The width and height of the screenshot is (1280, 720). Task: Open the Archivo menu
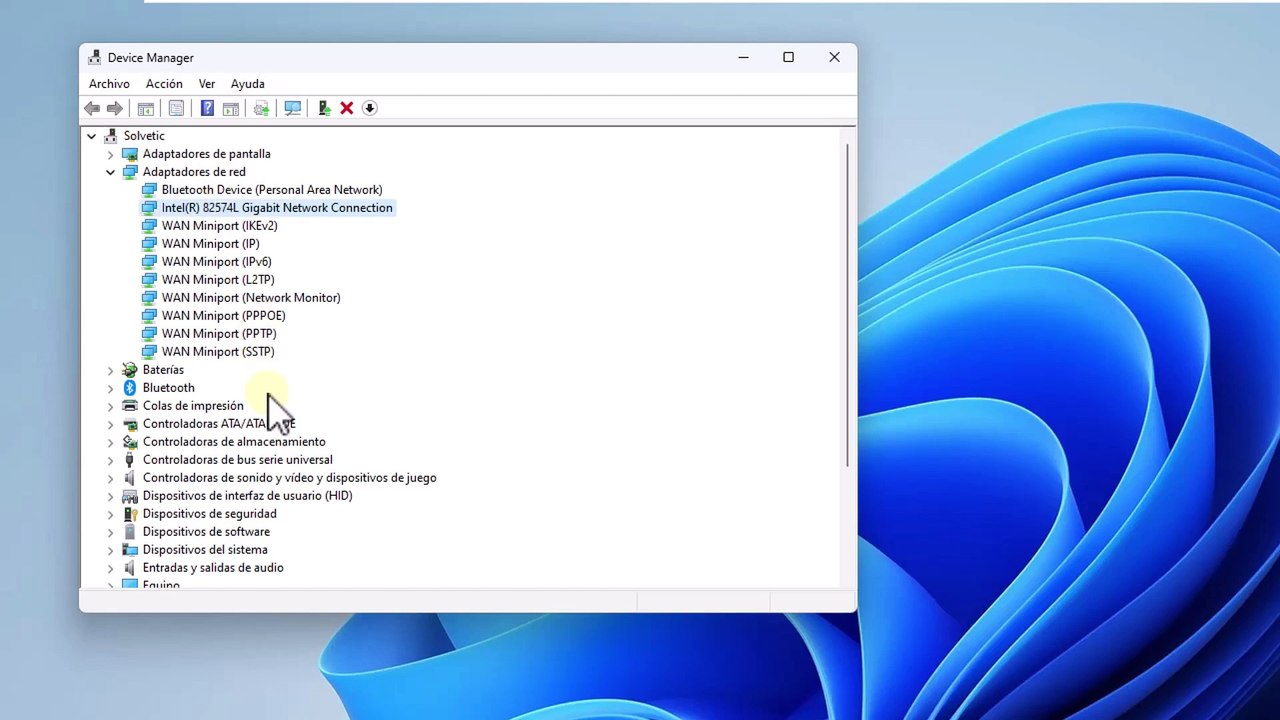click(x=109, y=84)
